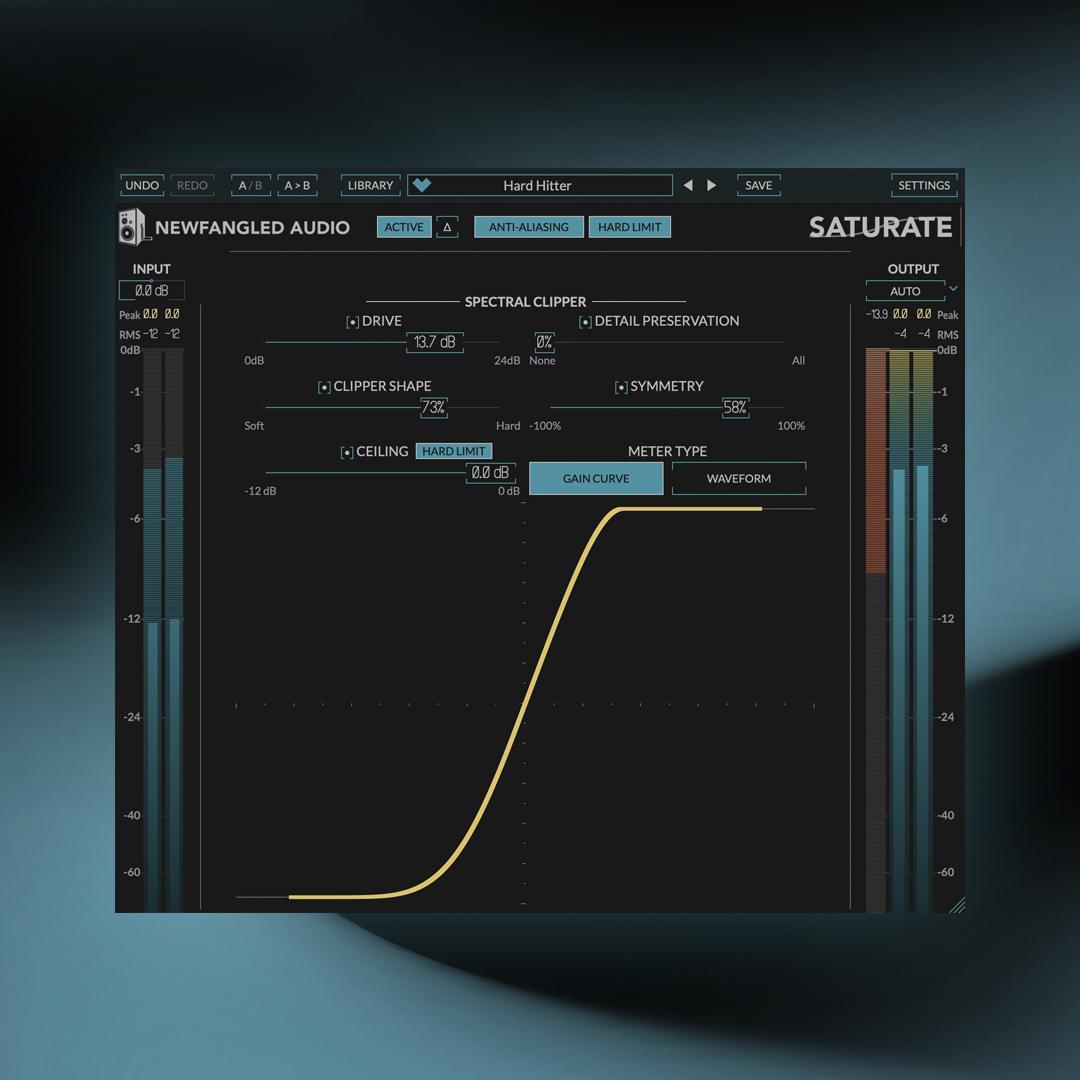Click the 24dB maximum label under DRIVE
Image resolution: width=1080 pixels, height=1080 pixels.
pos(507,360)
